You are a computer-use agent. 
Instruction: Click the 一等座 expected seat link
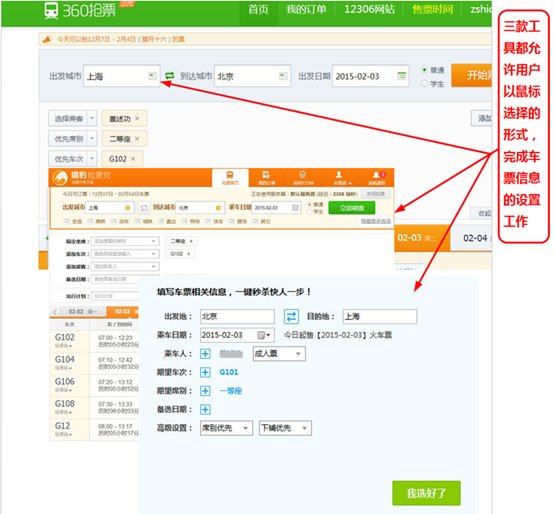pyautogui.click(x=231, y=391)
